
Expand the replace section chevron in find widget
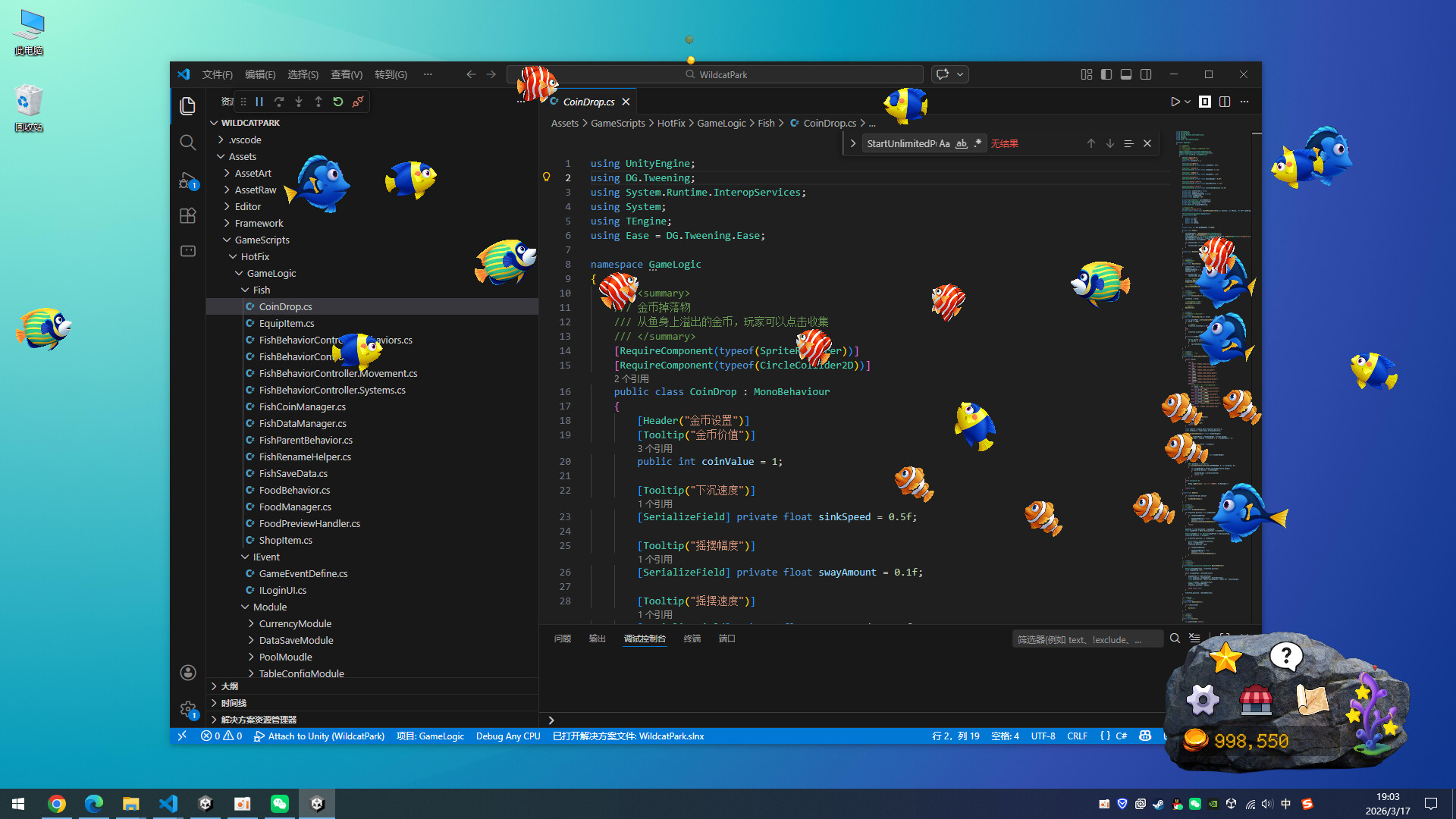(853, 143)
